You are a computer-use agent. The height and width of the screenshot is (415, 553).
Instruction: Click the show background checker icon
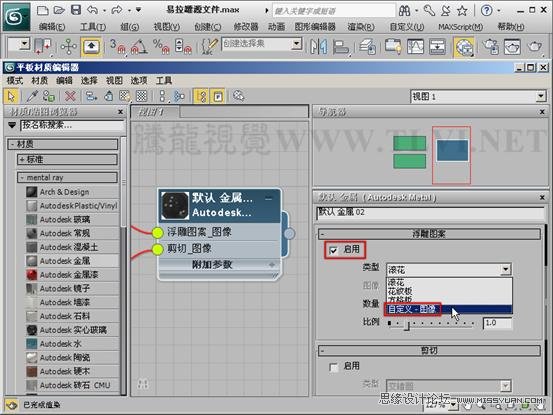[x=141, y=96]
